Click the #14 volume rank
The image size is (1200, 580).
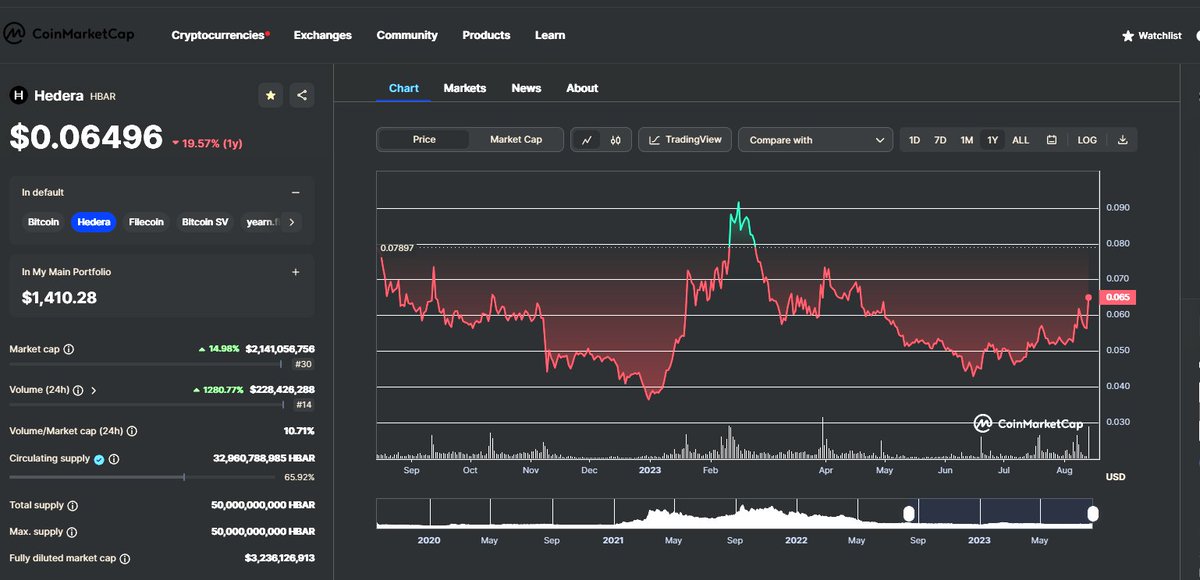(x=305, y=405)
